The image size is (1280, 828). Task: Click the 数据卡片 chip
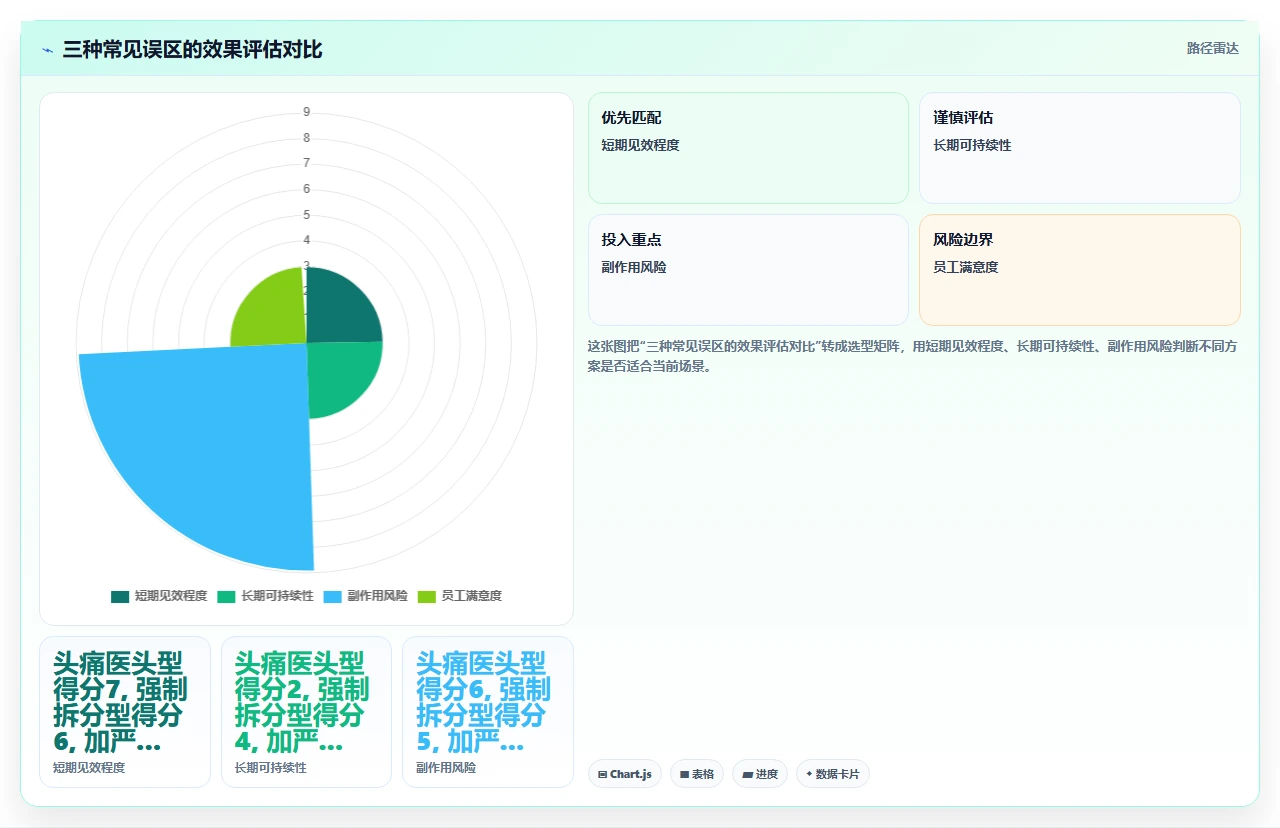click(x=833, y=774)
